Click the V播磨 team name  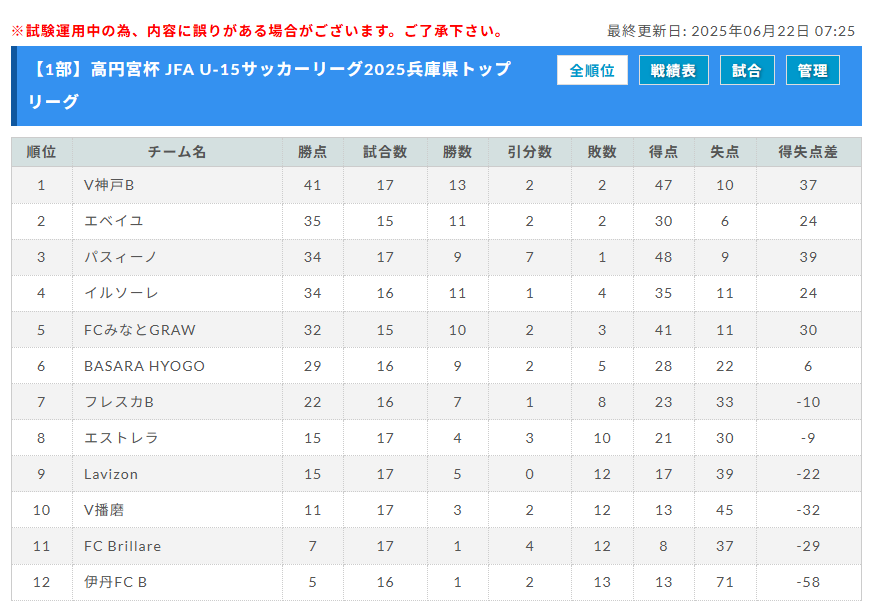pos(104,510)
